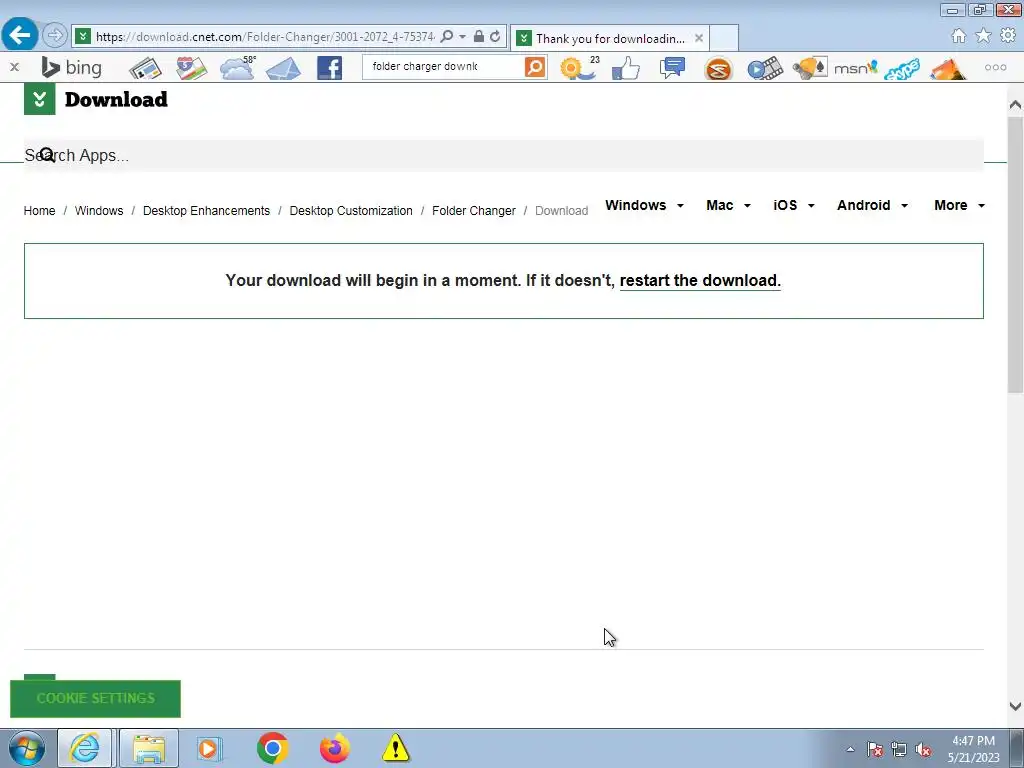The width and height of the screenshot is (1024, 768).
Task: Click the Internet Explorer taskbar icon
Action: pyautogui.click(x=86, y=748)
